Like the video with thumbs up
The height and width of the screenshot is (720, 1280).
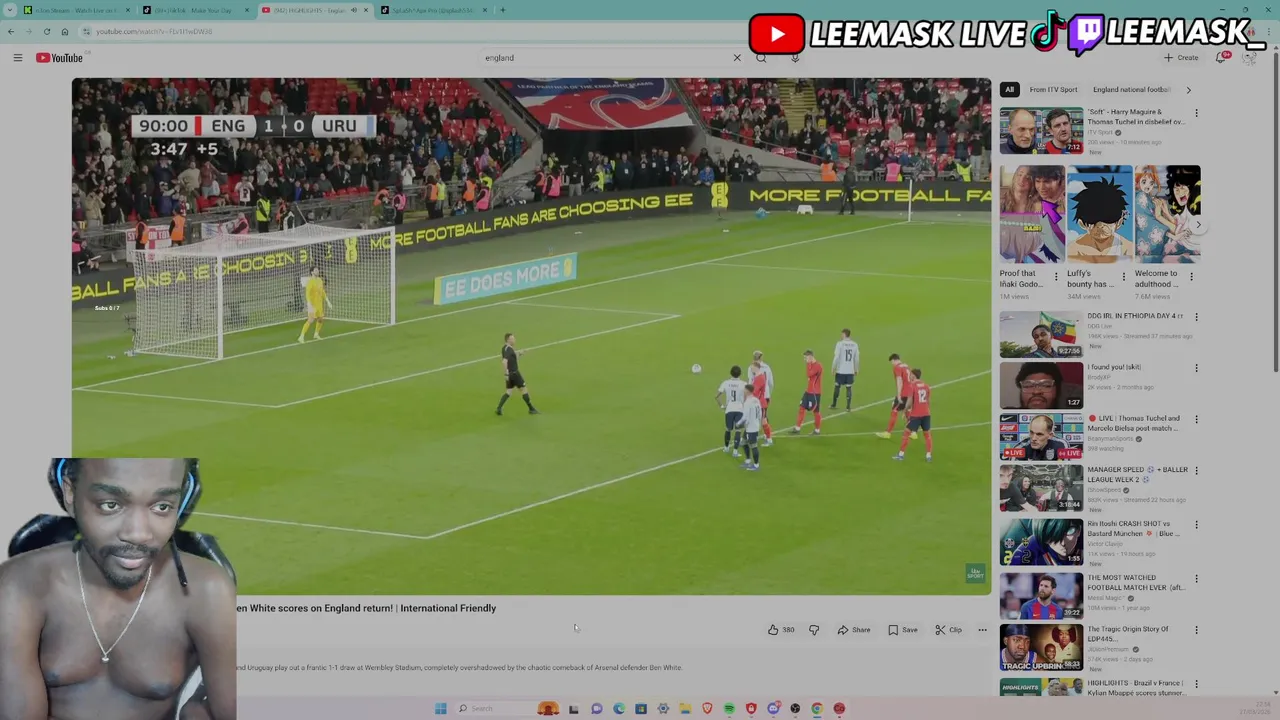tap(780, 630)
